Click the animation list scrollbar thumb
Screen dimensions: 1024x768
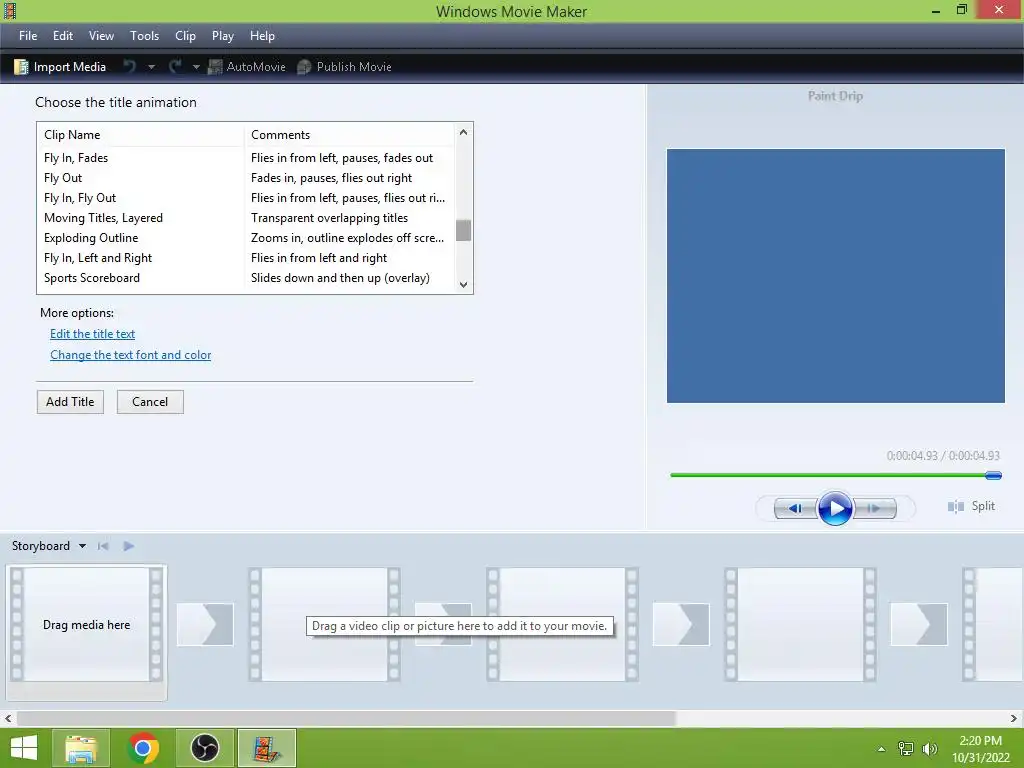(x=464, y=231)
